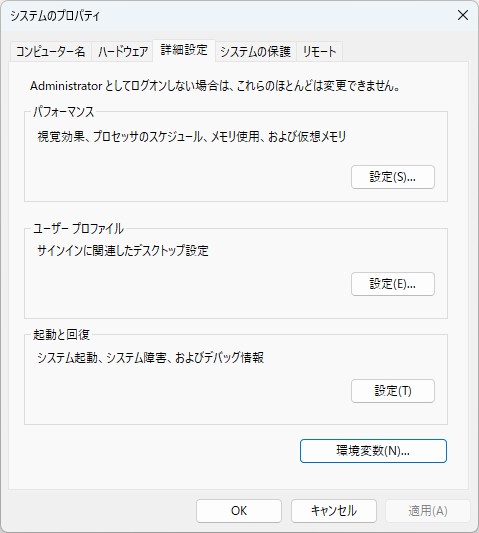Open the リモート tab

pos(320,52)
